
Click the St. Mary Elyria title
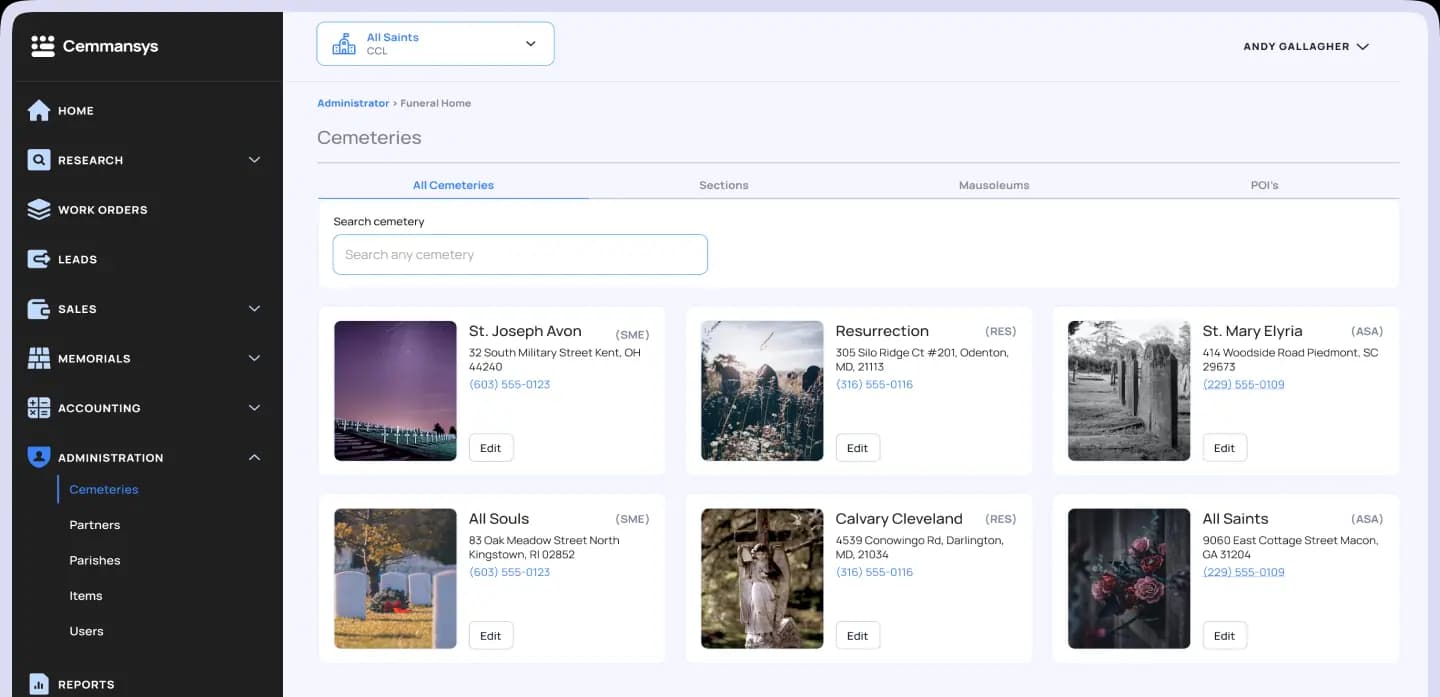click(x=1252, y=331)
